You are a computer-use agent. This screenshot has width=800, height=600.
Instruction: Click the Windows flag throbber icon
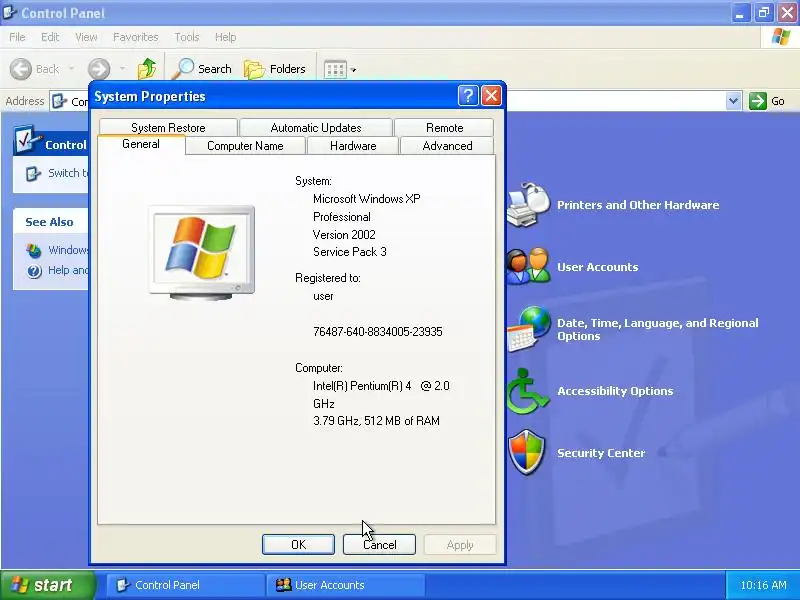coord(780,37)
